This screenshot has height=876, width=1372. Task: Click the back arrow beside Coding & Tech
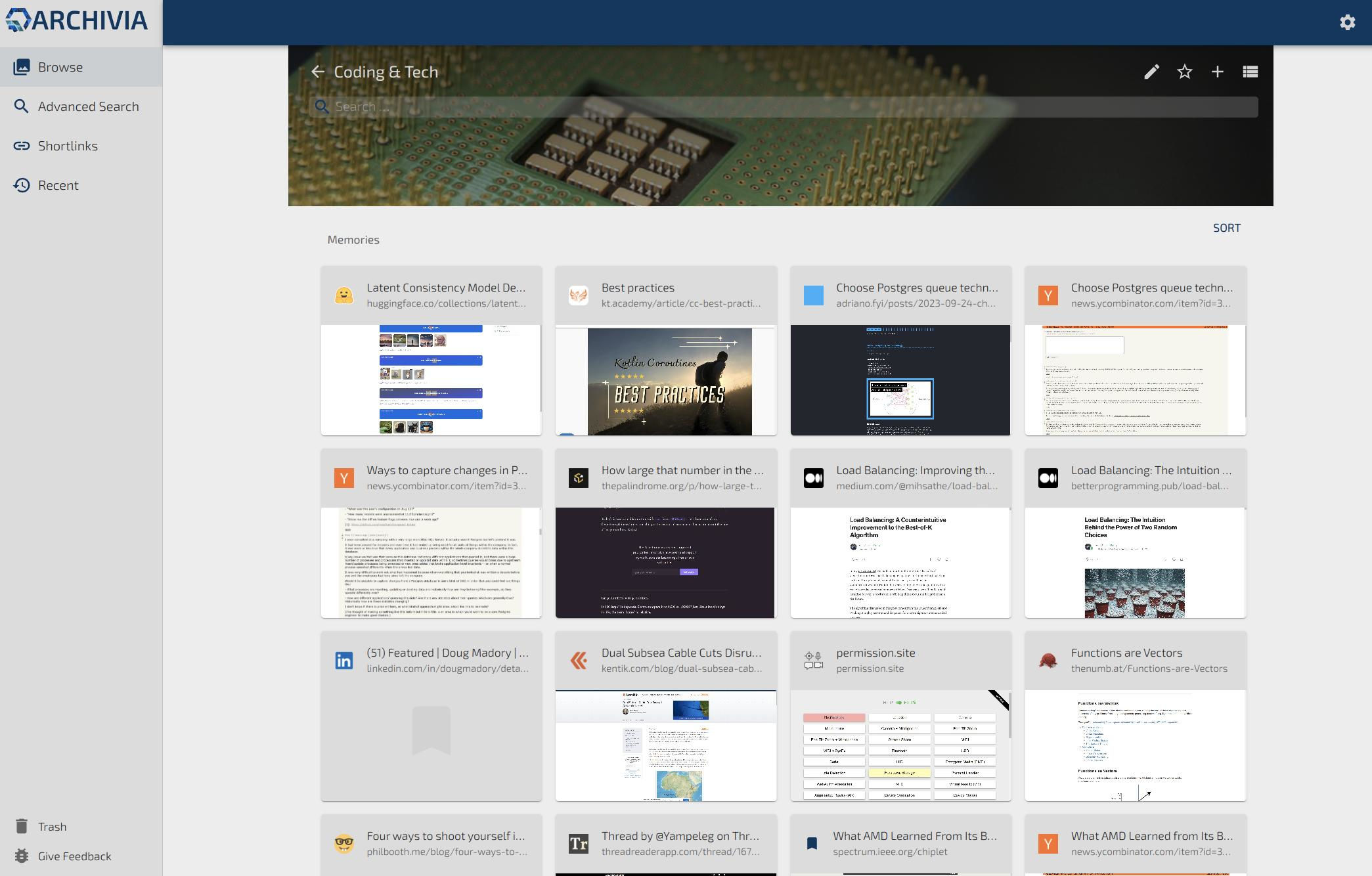point(318,72)
